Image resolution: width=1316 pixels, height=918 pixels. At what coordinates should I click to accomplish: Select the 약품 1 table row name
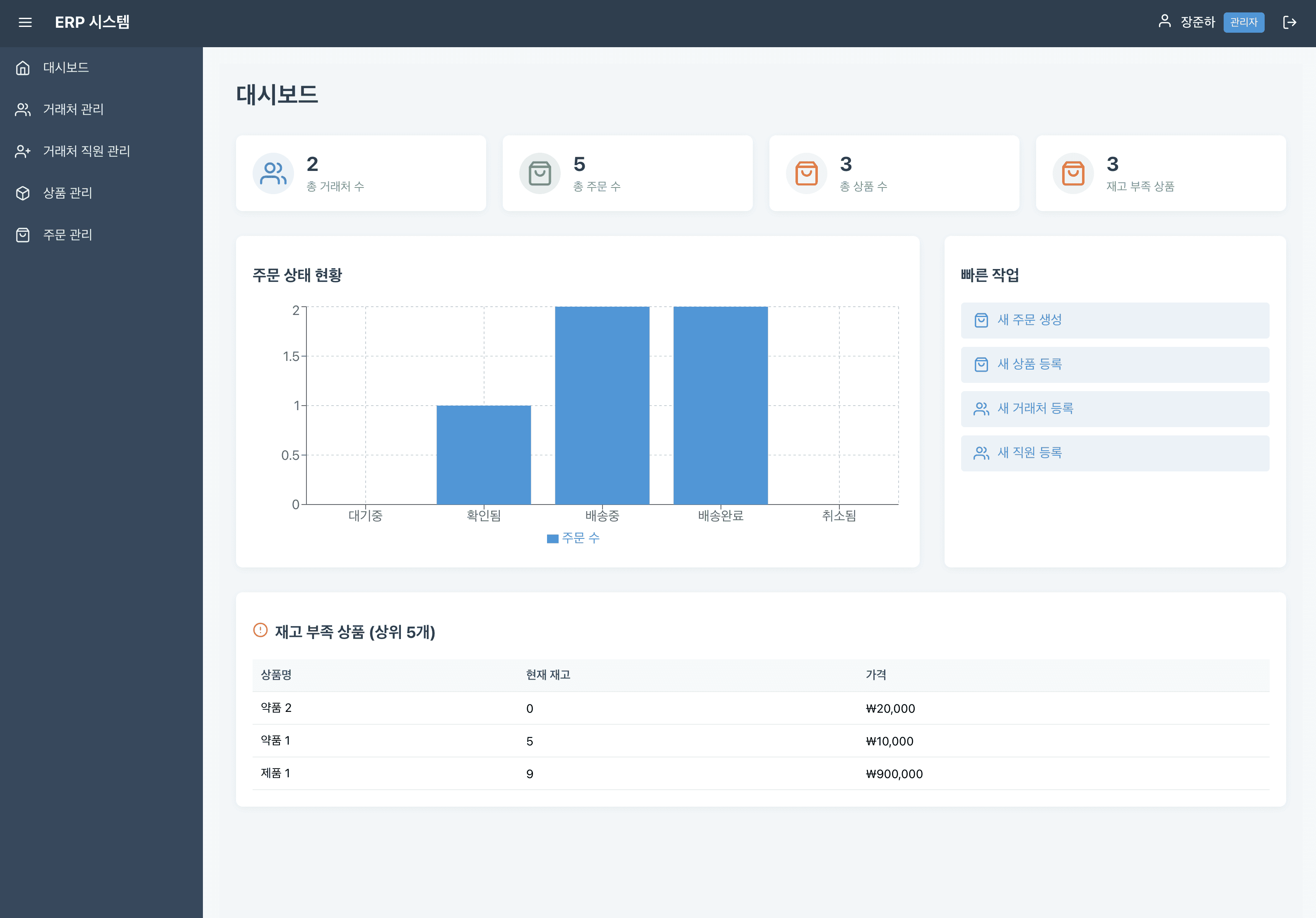tap(276, 740)
